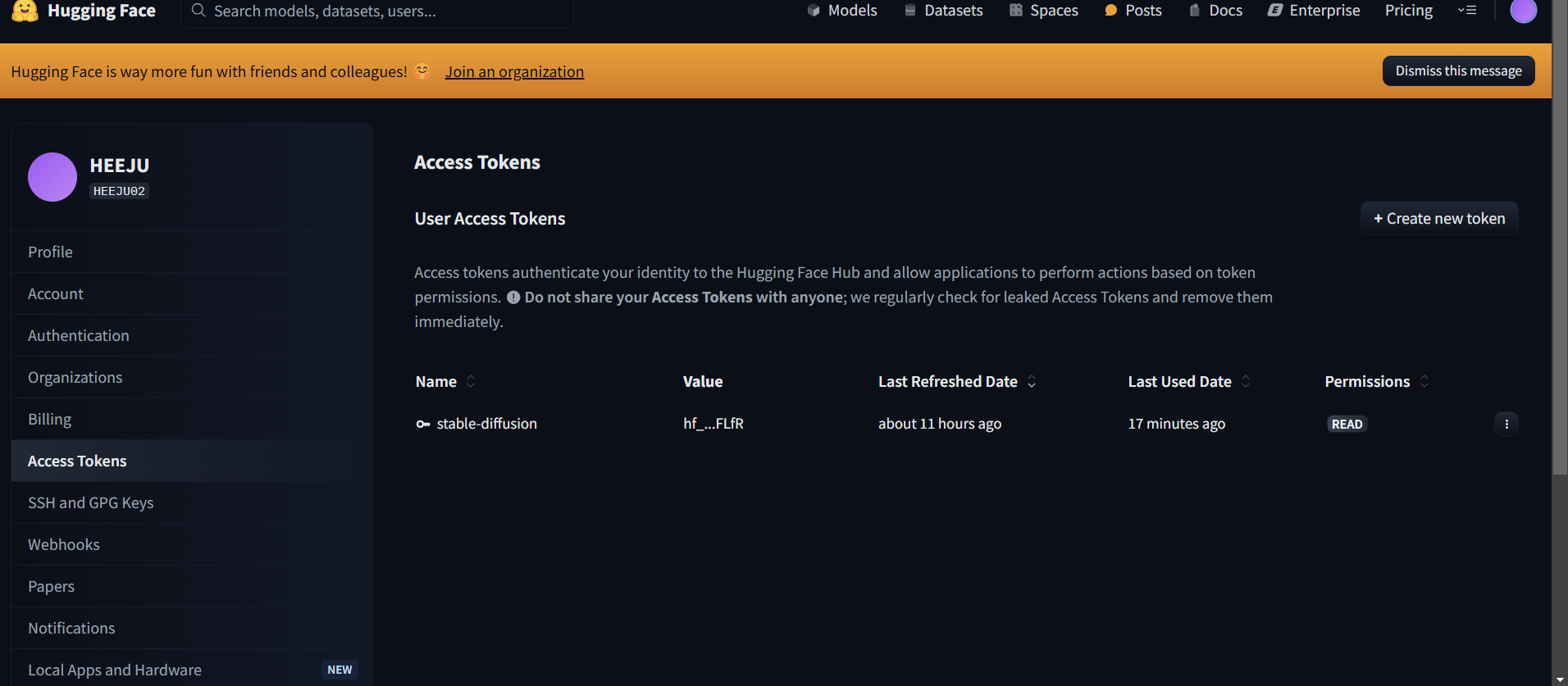Sort by Last Used Date arrows
The height and width of the screenshot is (686, 1568).
[x=1246, y=381]
